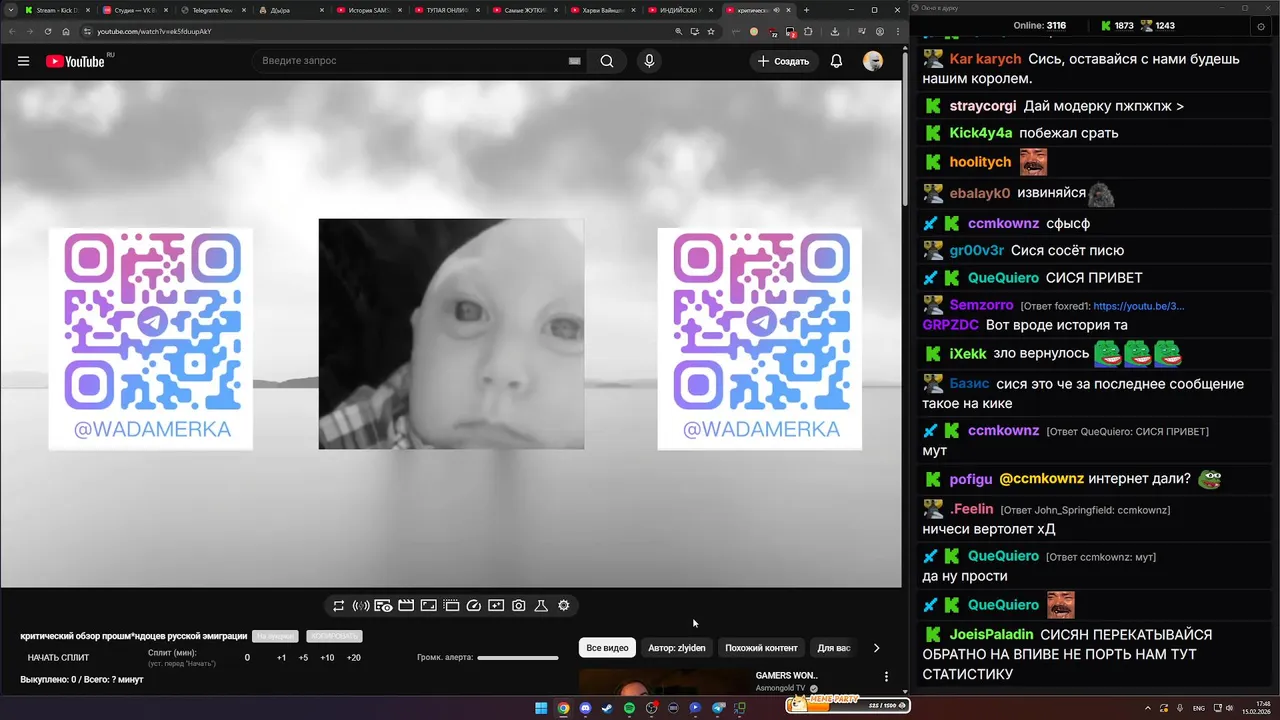Open ENG language switcher in the system tray
This screenshot has width=1280, height=720.
1199,708
